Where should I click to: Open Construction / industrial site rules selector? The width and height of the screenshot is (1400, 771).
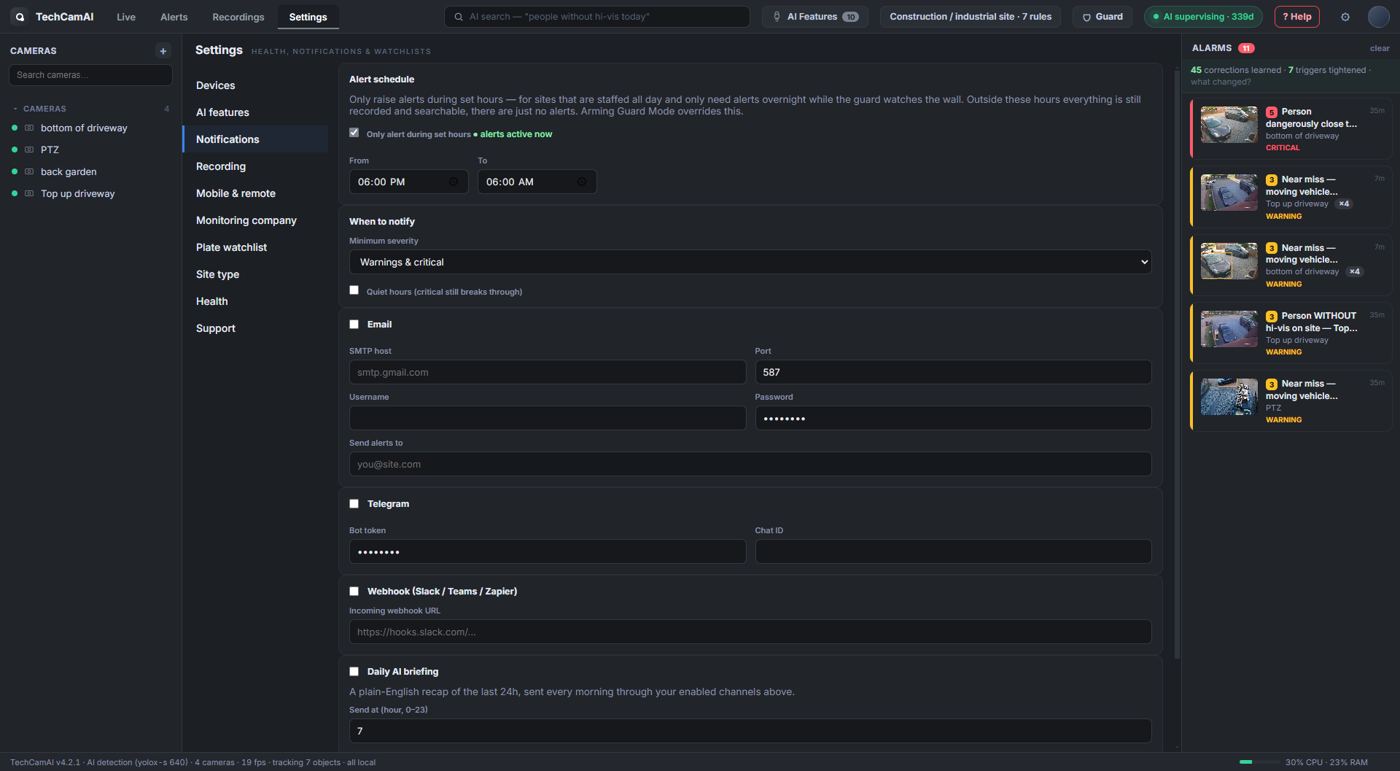(970, 17)
